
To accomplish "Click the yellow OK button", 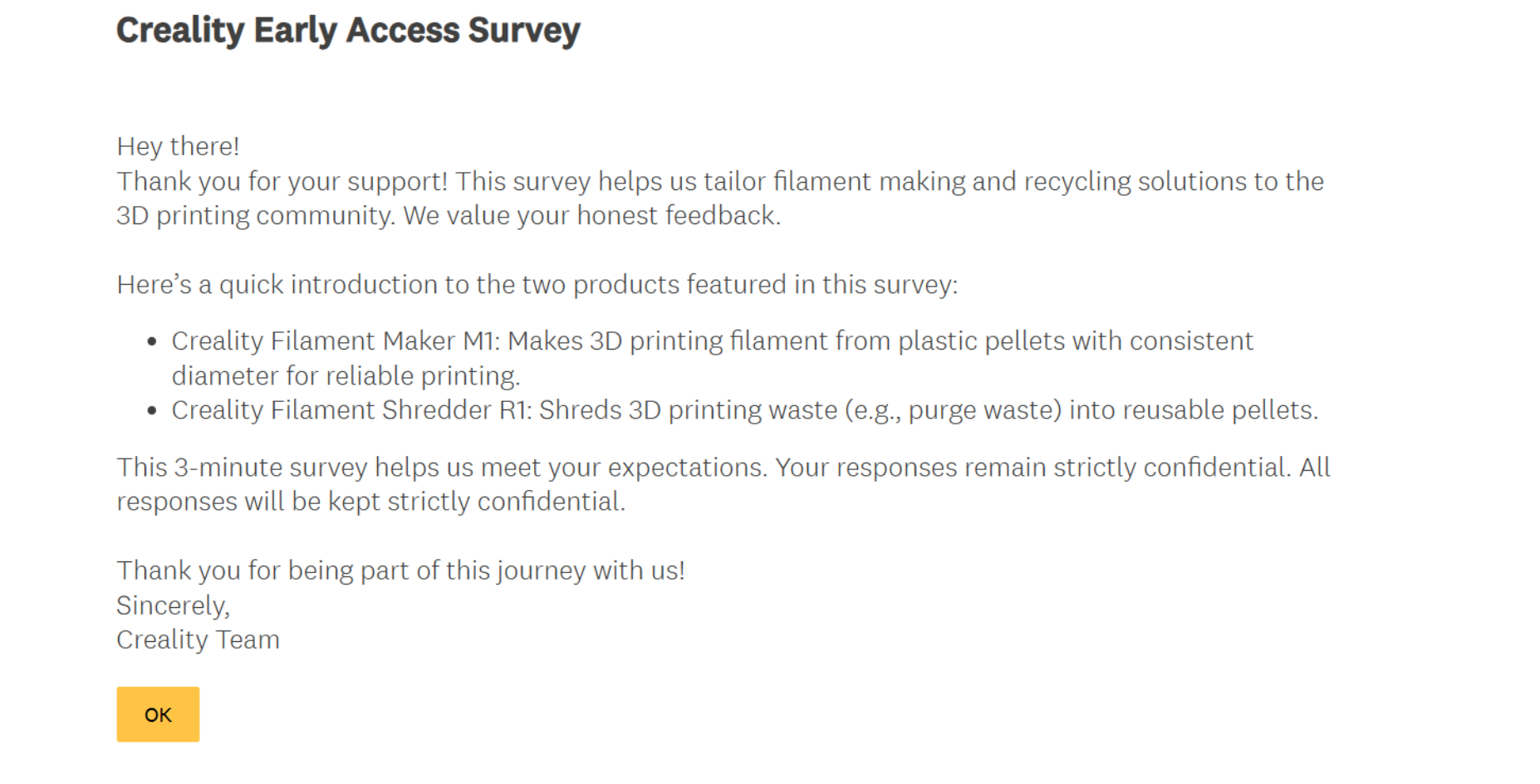I will (x=158, y=714).
